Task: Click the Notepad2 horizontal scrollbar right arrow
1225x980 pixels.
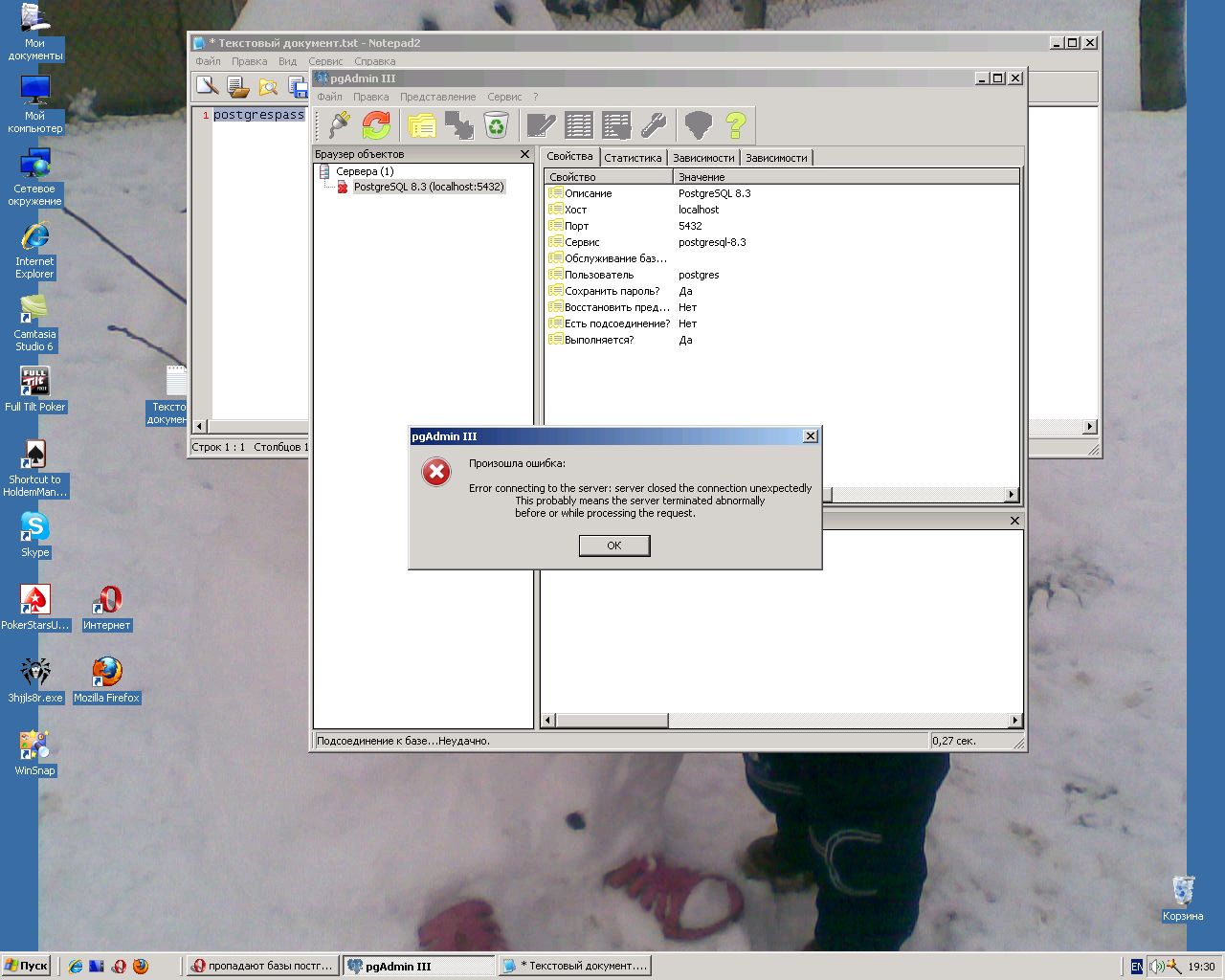Action: [x=1090, y=426]
